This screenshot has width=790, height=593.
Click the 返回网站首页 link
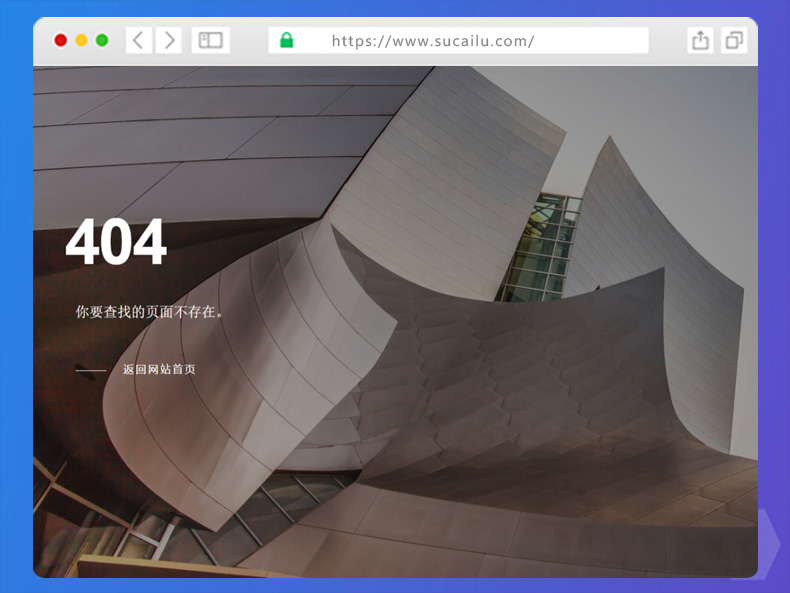coord(159,369)
